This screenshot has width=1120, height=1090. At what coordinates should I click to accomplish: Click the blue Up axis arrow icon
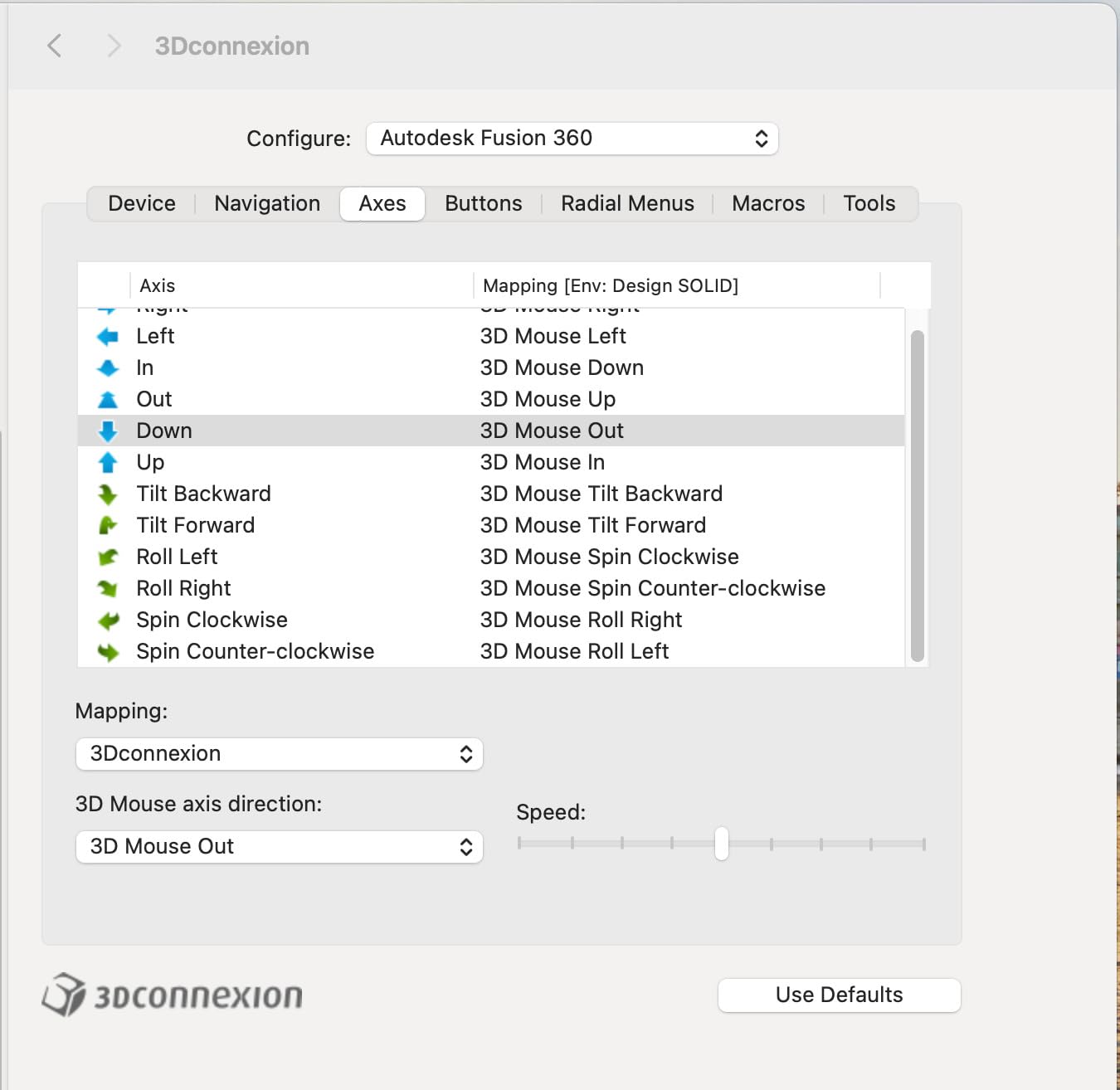coord(108,463)
